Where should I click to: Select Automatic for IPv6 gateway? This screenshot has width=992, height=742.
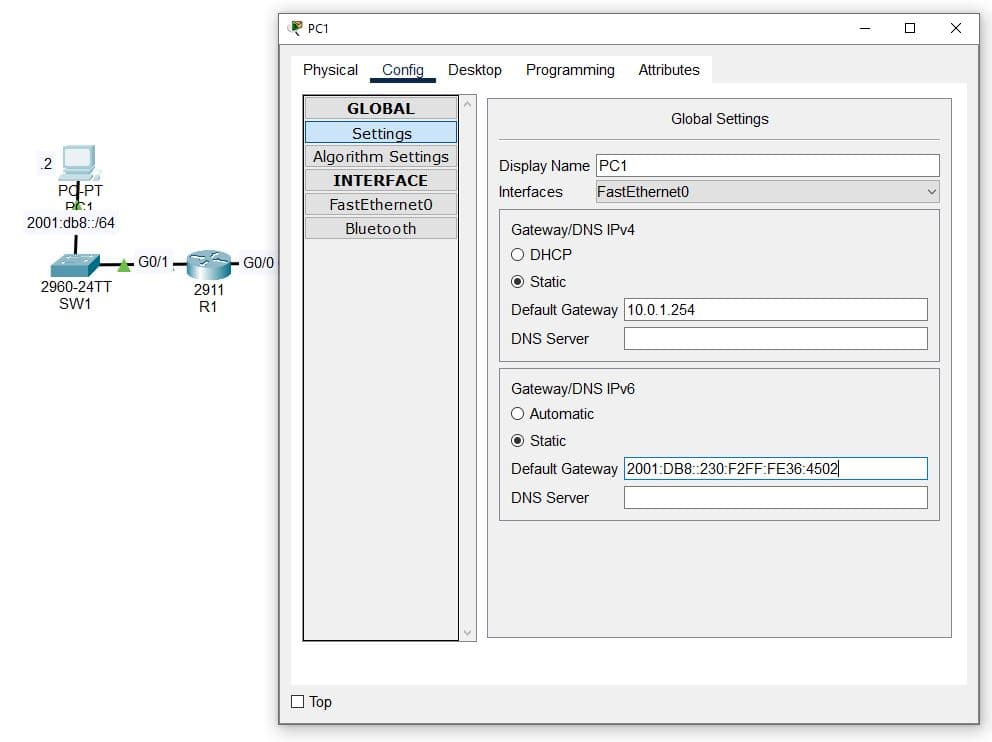[x=518, y=414]
